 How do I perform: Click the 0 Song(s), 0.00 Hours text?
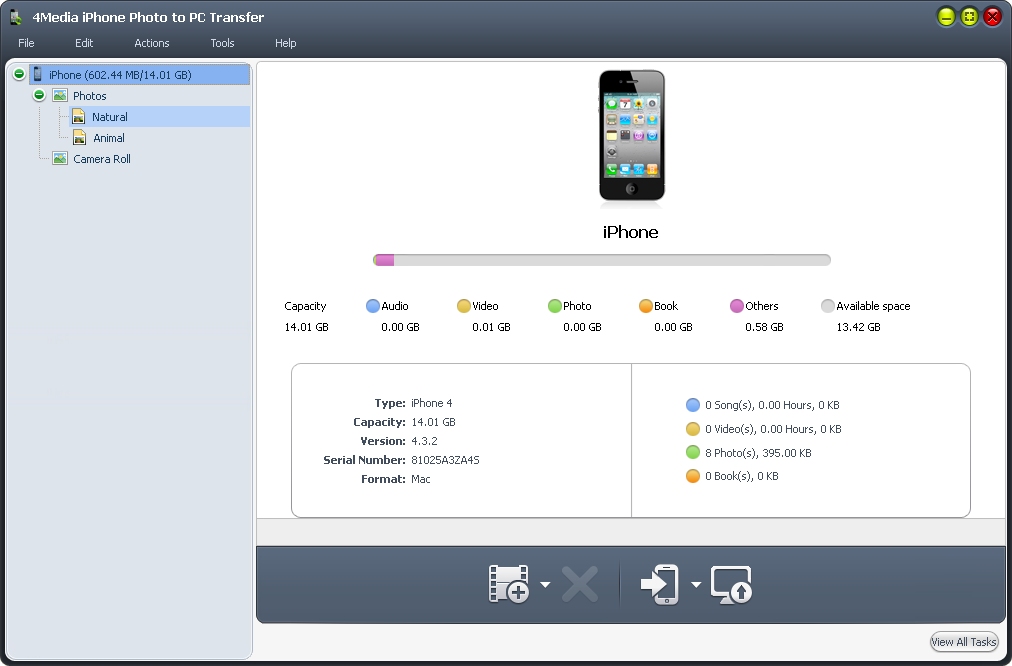(773, 405)
